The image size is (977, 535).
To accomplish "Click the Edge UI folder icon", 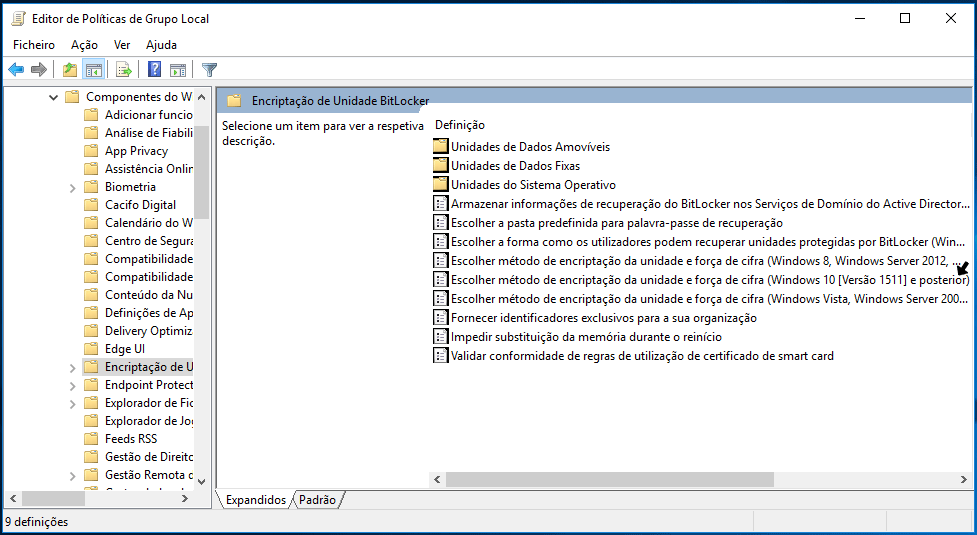I will click(x=92, y=349).
